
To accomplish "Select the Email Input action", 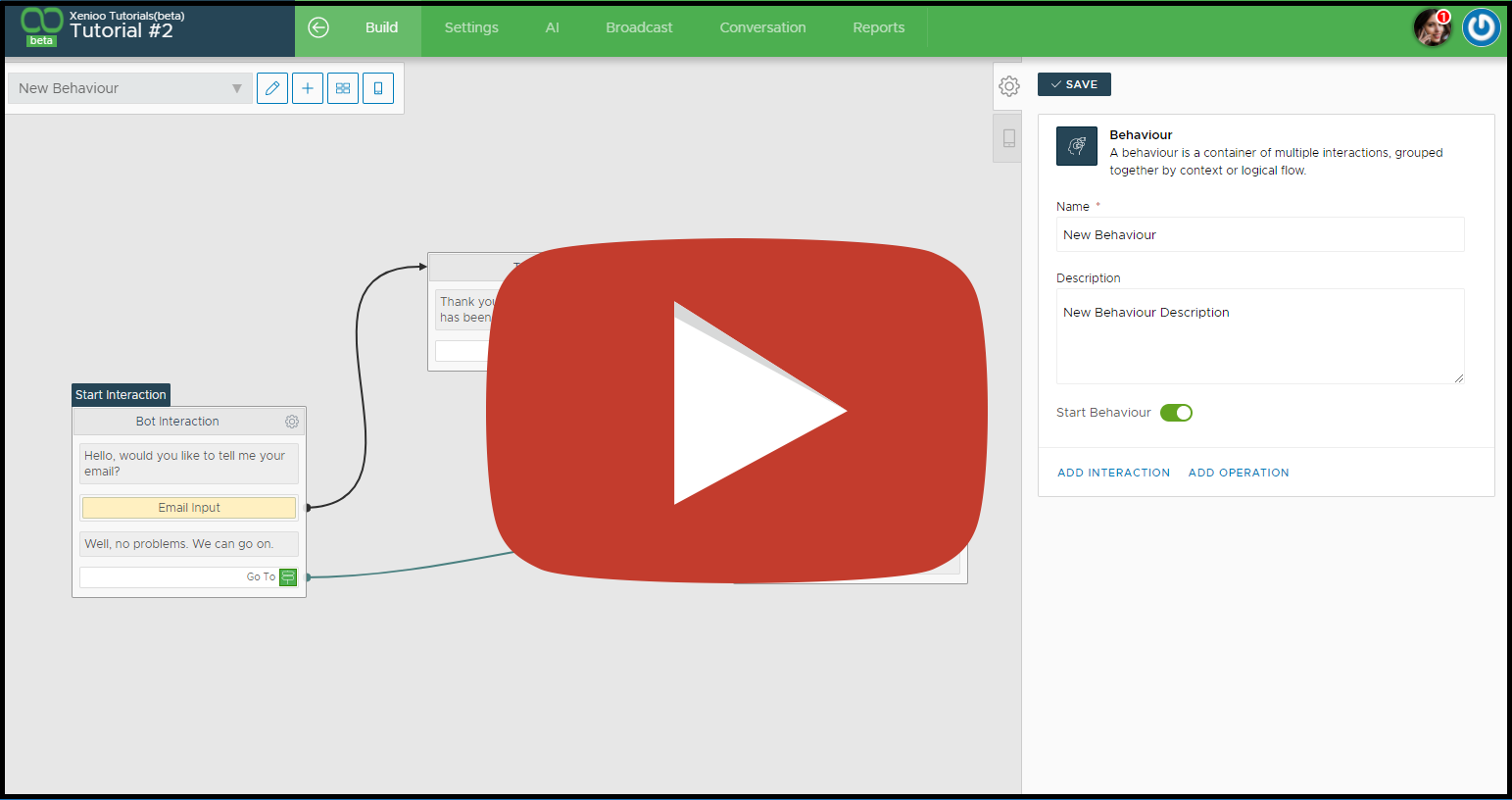I will tap(189, 508).
